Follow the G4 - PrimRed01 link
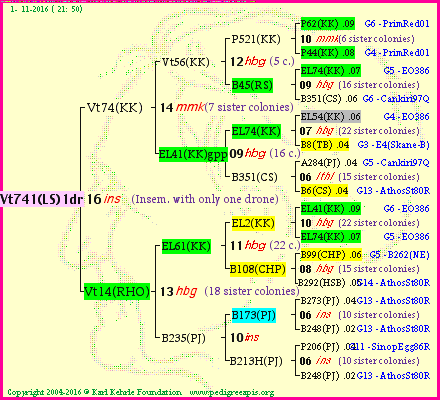Viewport: 440px width, 400px height. pos(397,53)
